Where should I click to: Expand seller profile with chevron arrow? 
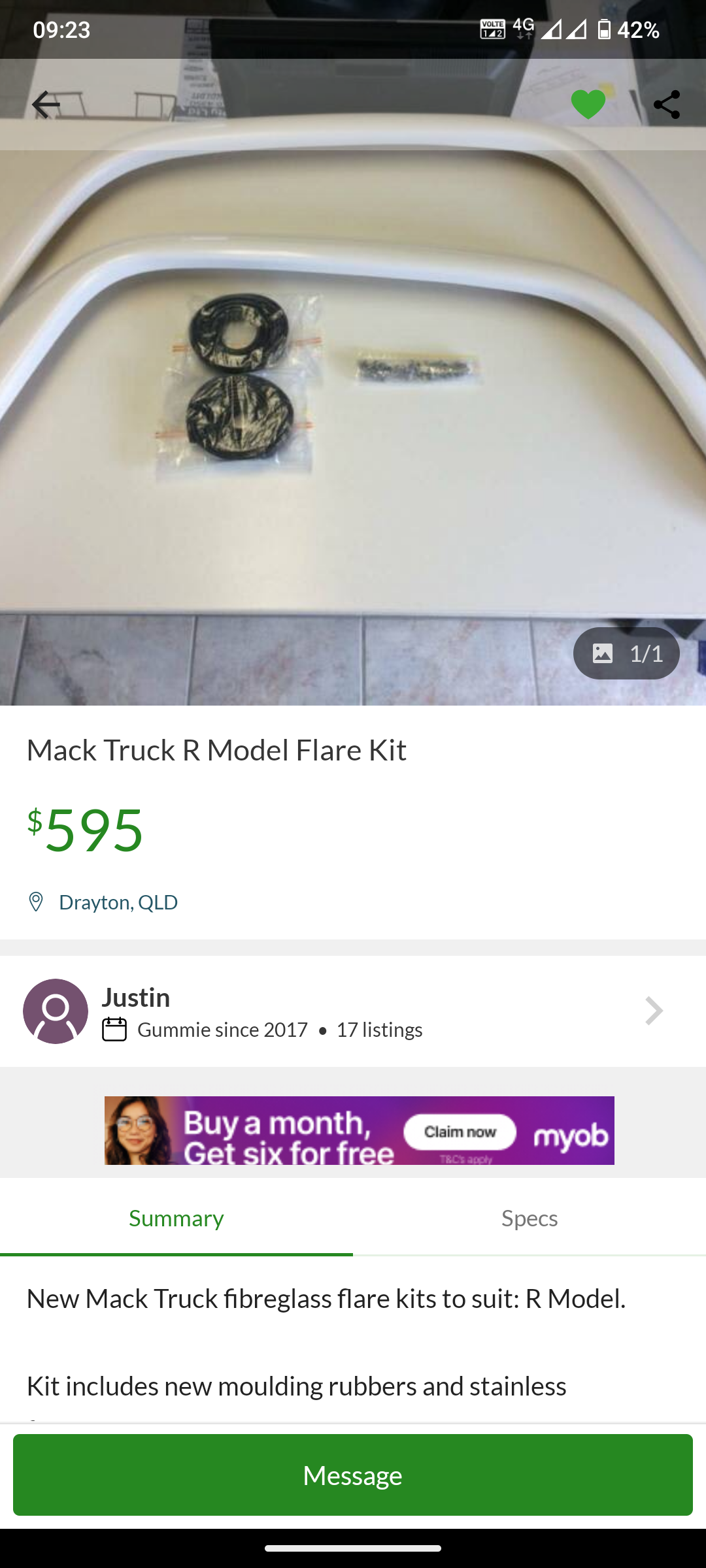pos(654,1011)
